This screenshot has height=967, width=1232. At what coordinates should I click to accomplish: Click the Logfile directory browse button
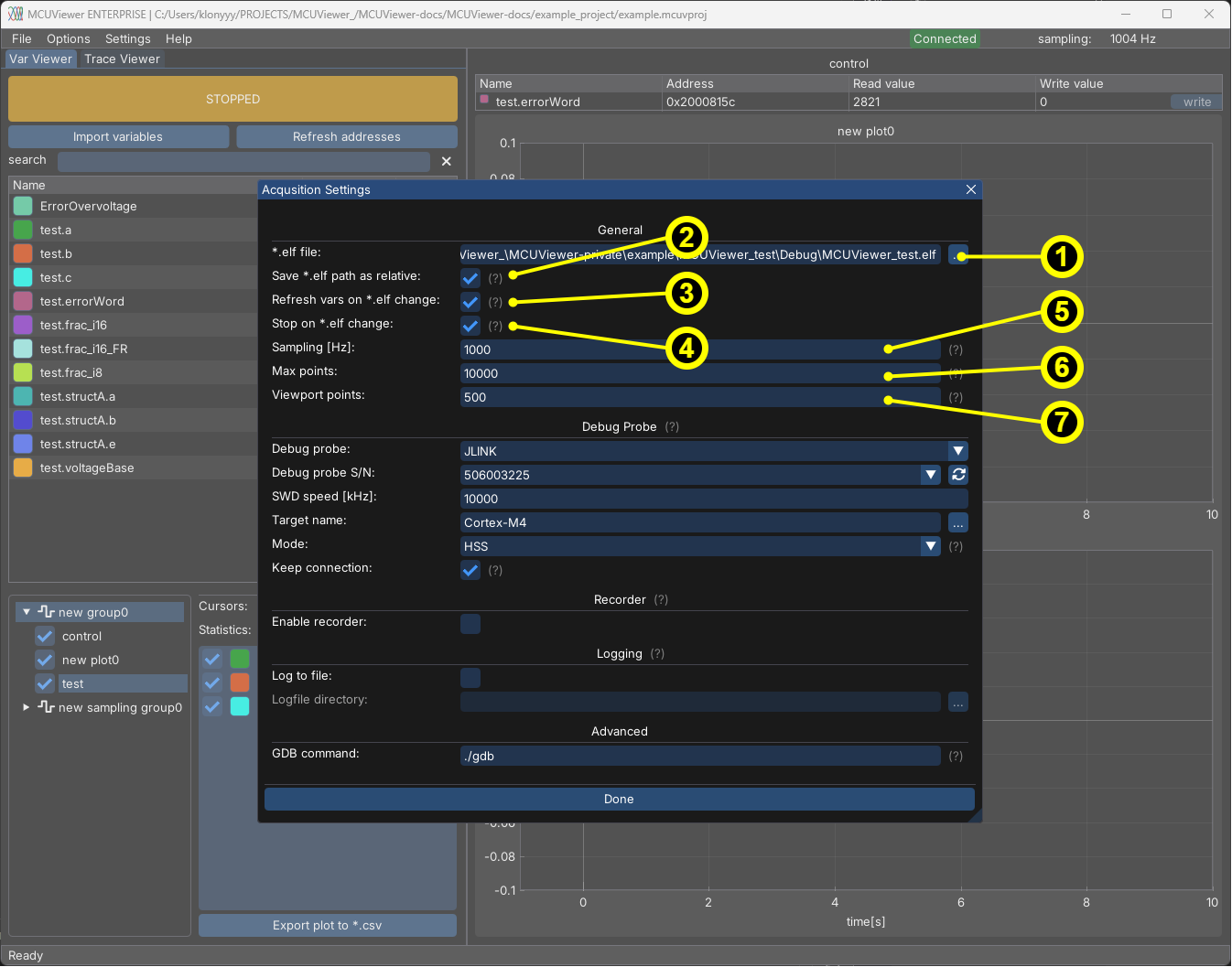click(x=958, y=703)
